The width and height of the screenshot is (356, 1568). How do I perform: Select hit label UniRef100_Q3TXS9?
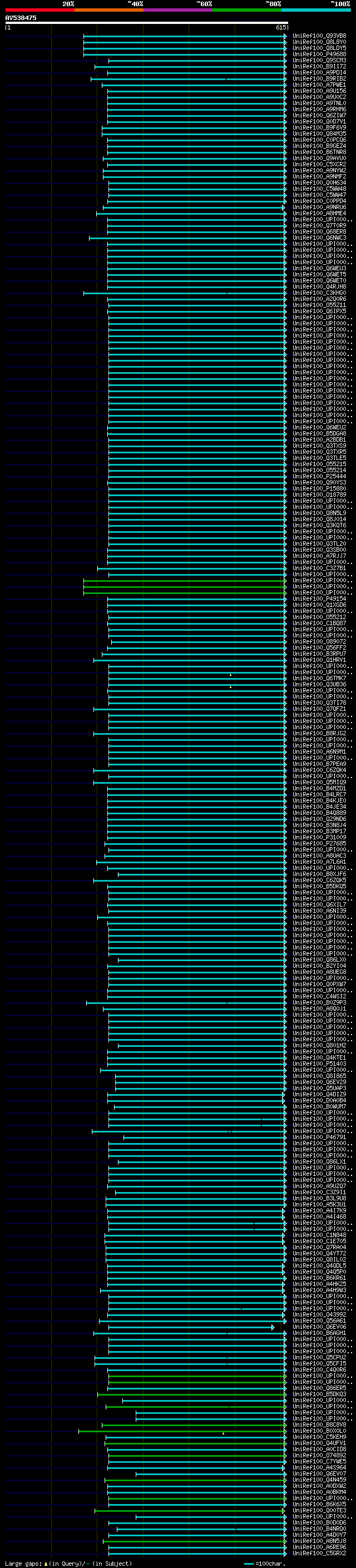pyautogui.click(x=319, y=446)
